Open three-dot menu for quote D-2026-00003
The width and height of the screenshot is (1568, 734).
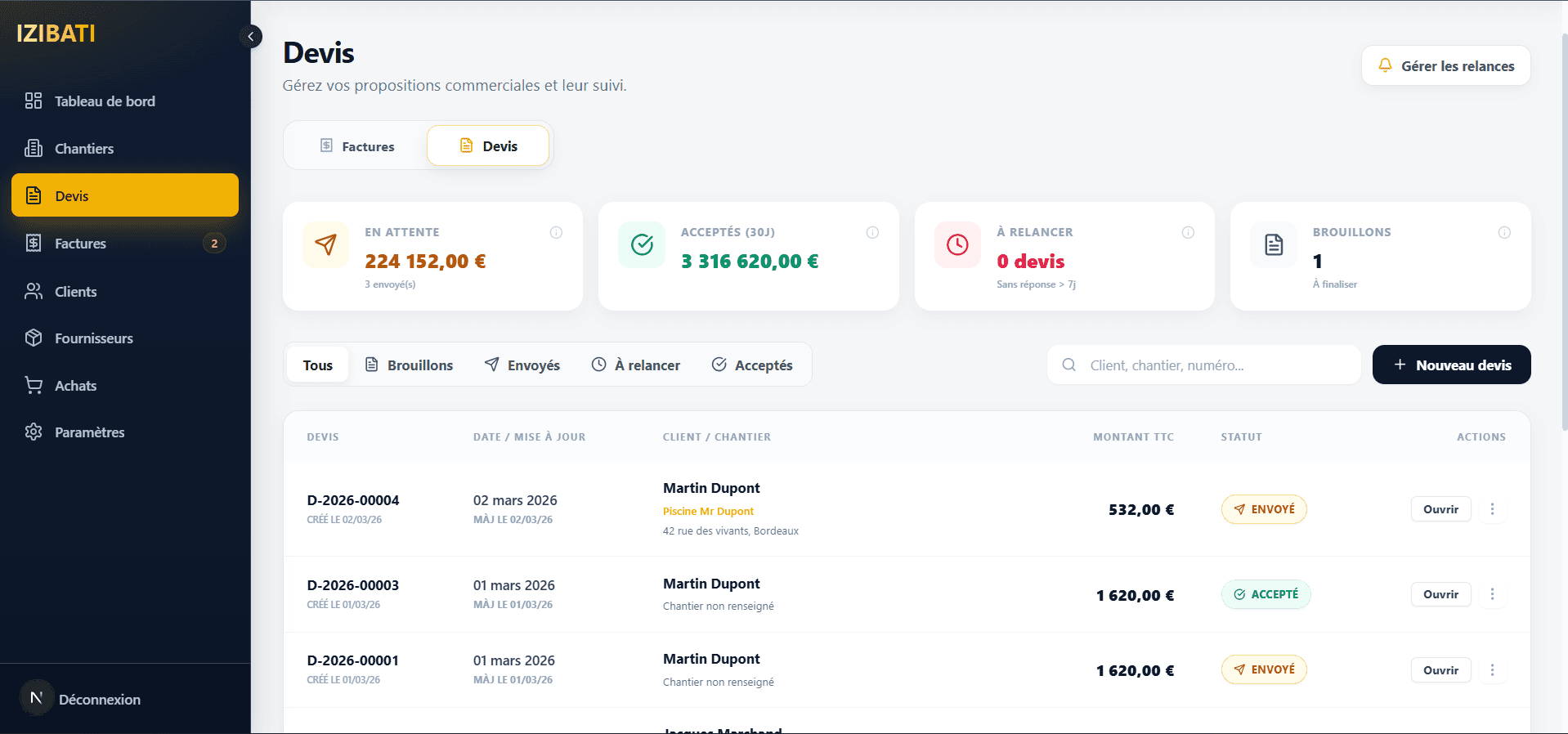pos(1492,594)
